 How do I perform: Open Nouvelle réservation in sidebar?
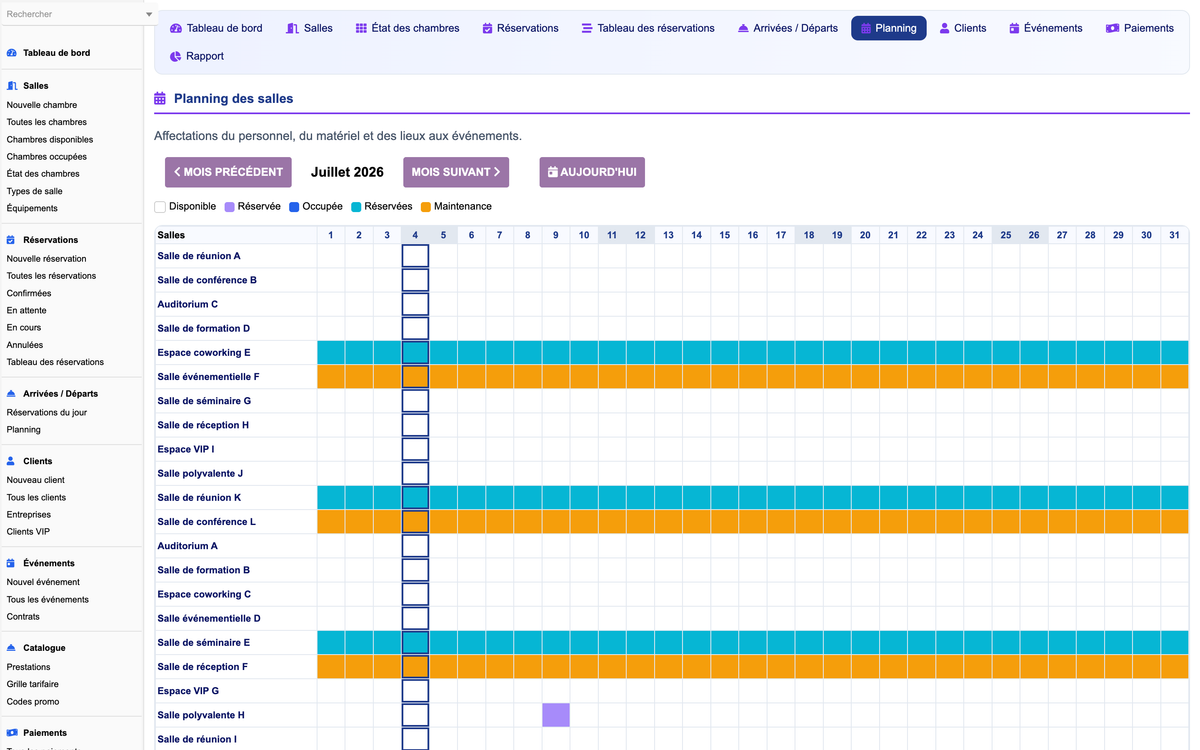[46, 259]
